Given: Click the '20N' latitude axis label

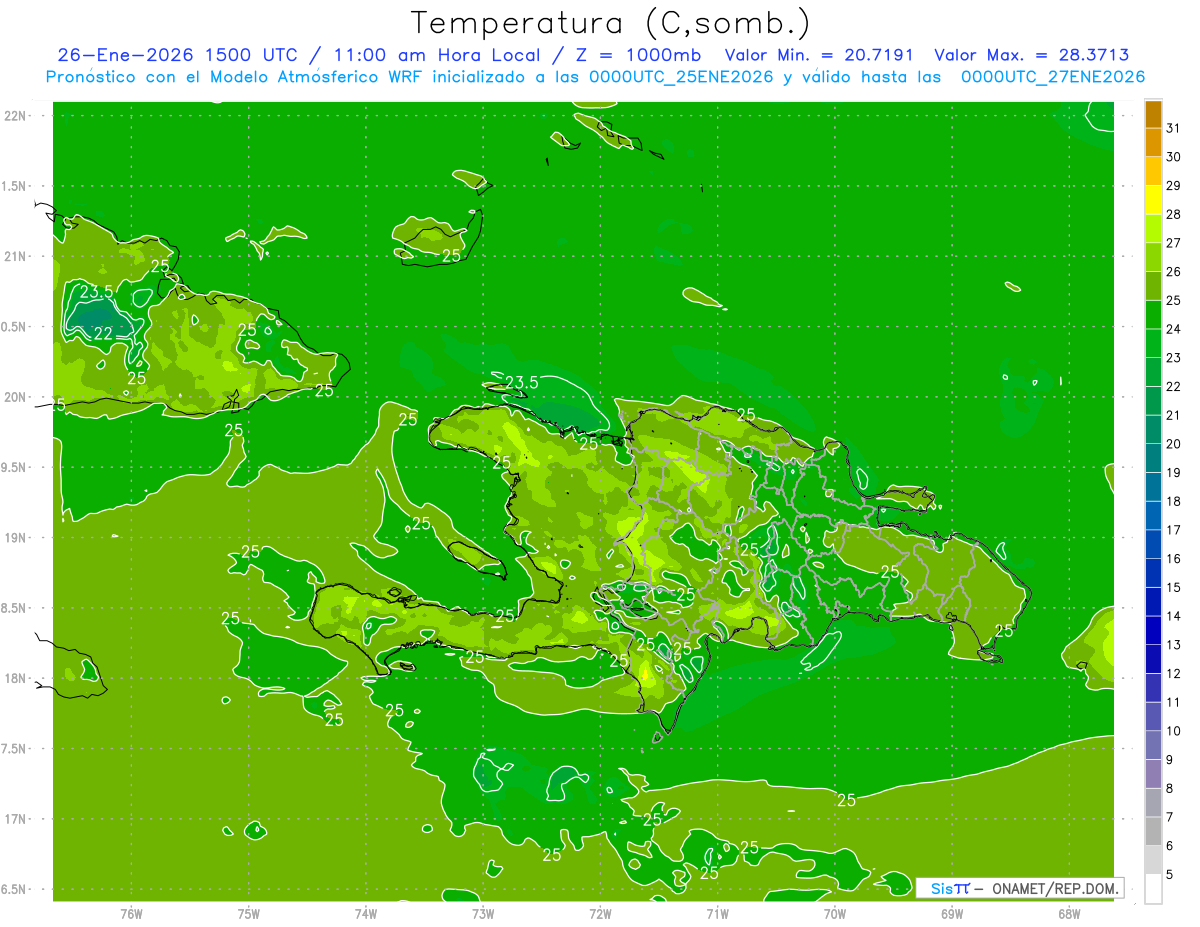Looking at the screenshot, I should 16,397.
